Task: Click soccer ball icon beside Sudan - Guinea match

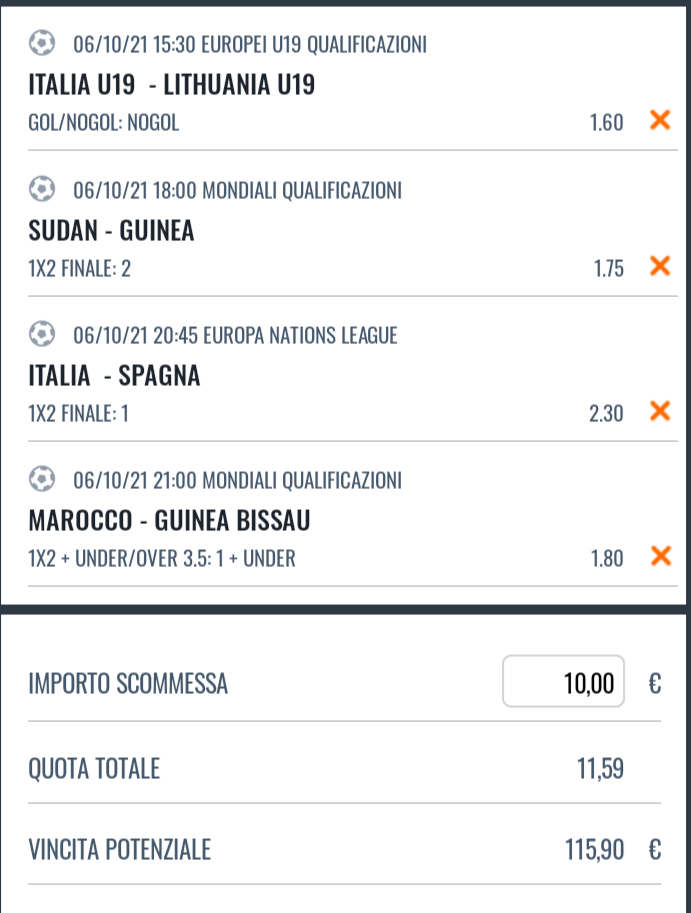Action: (42, 189)
